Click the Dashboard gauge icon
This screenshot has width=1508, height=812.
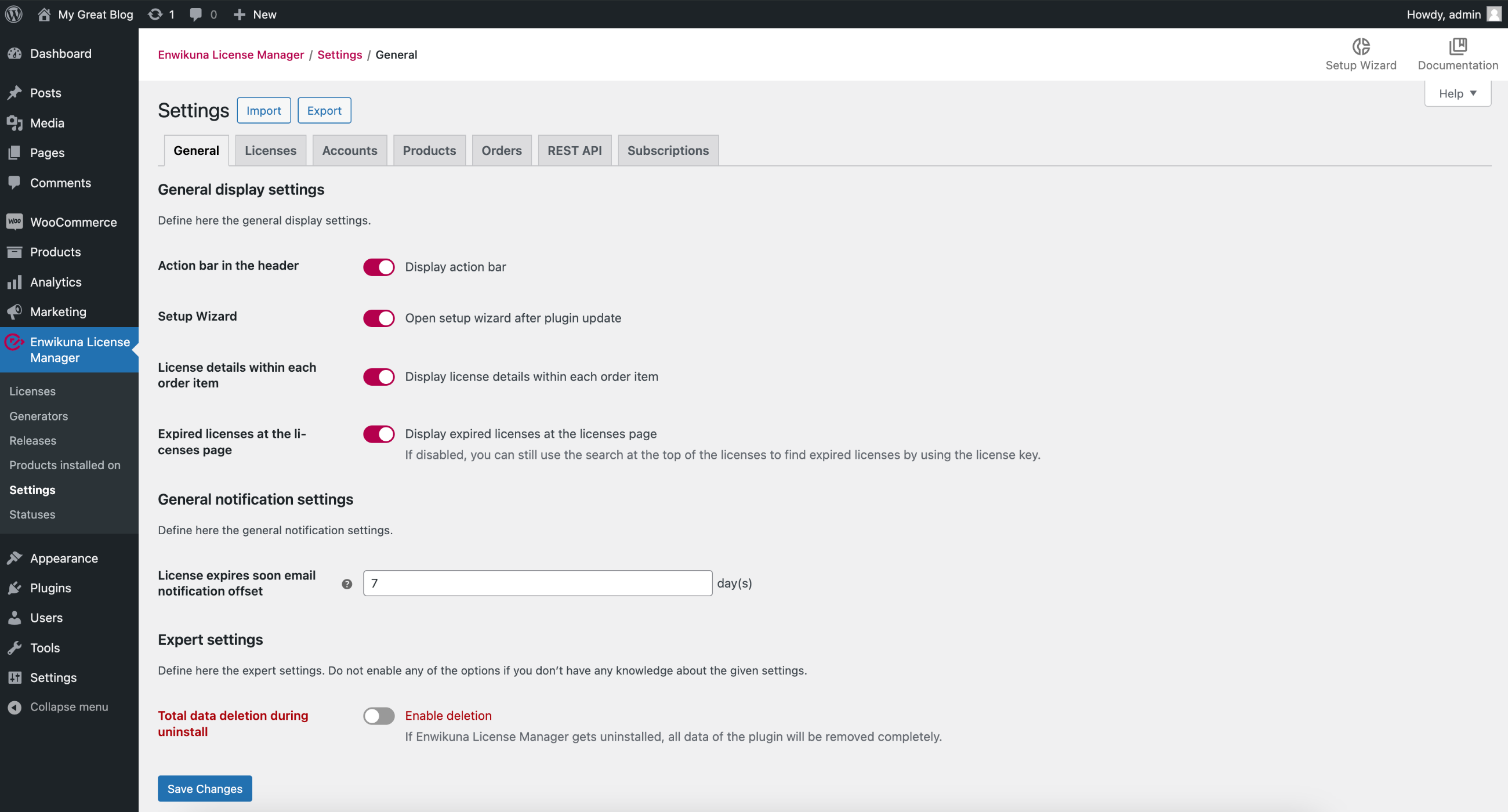[14, 54]
